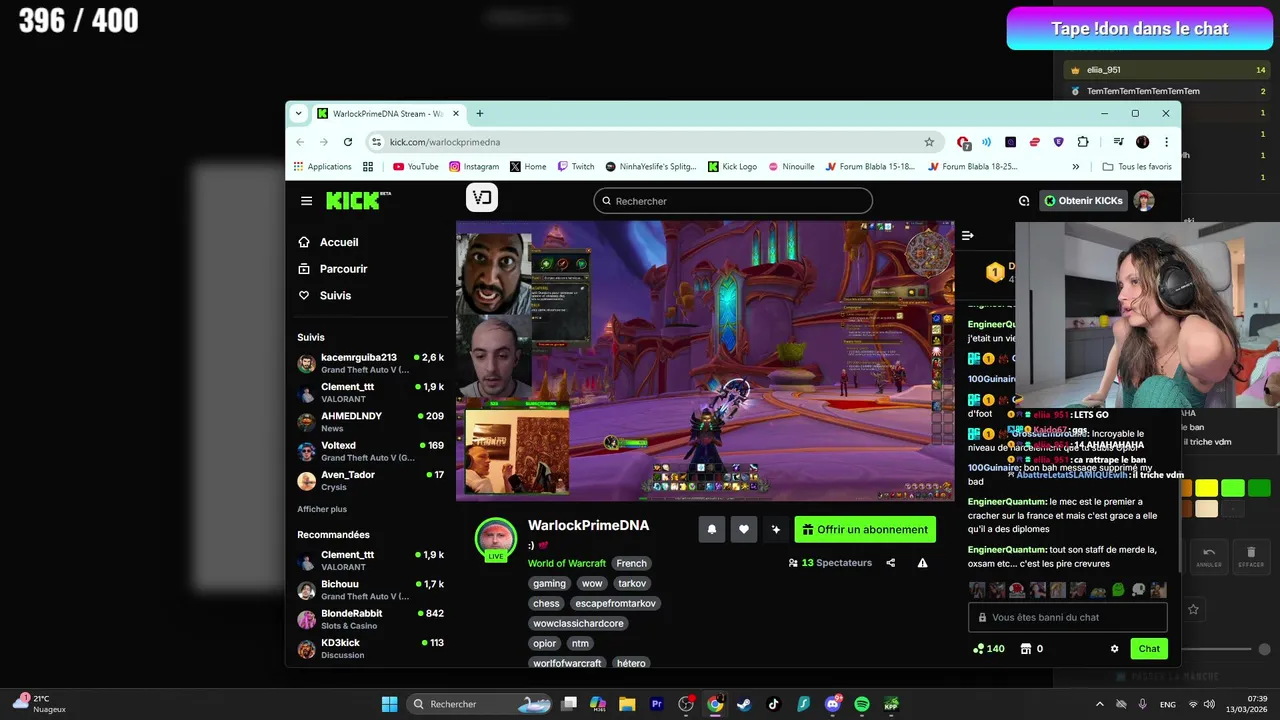Click the Chrome address bar URL
The image size is (1280, 720).
tap(445, 142)
